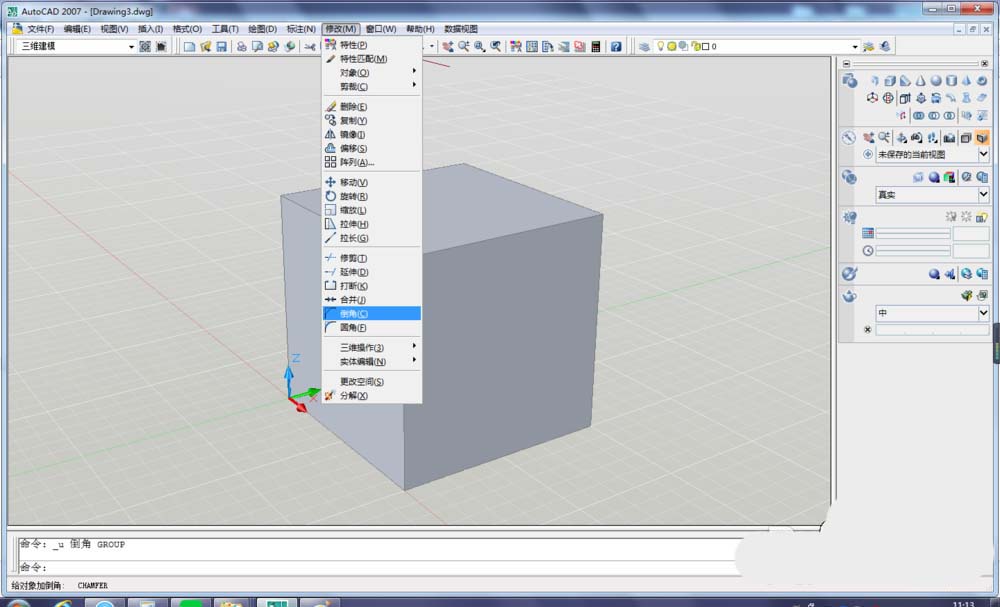This screenshot has height=607, width=1000.
Task: Select 移动(V) move menu entry
Action: (372, 182)
